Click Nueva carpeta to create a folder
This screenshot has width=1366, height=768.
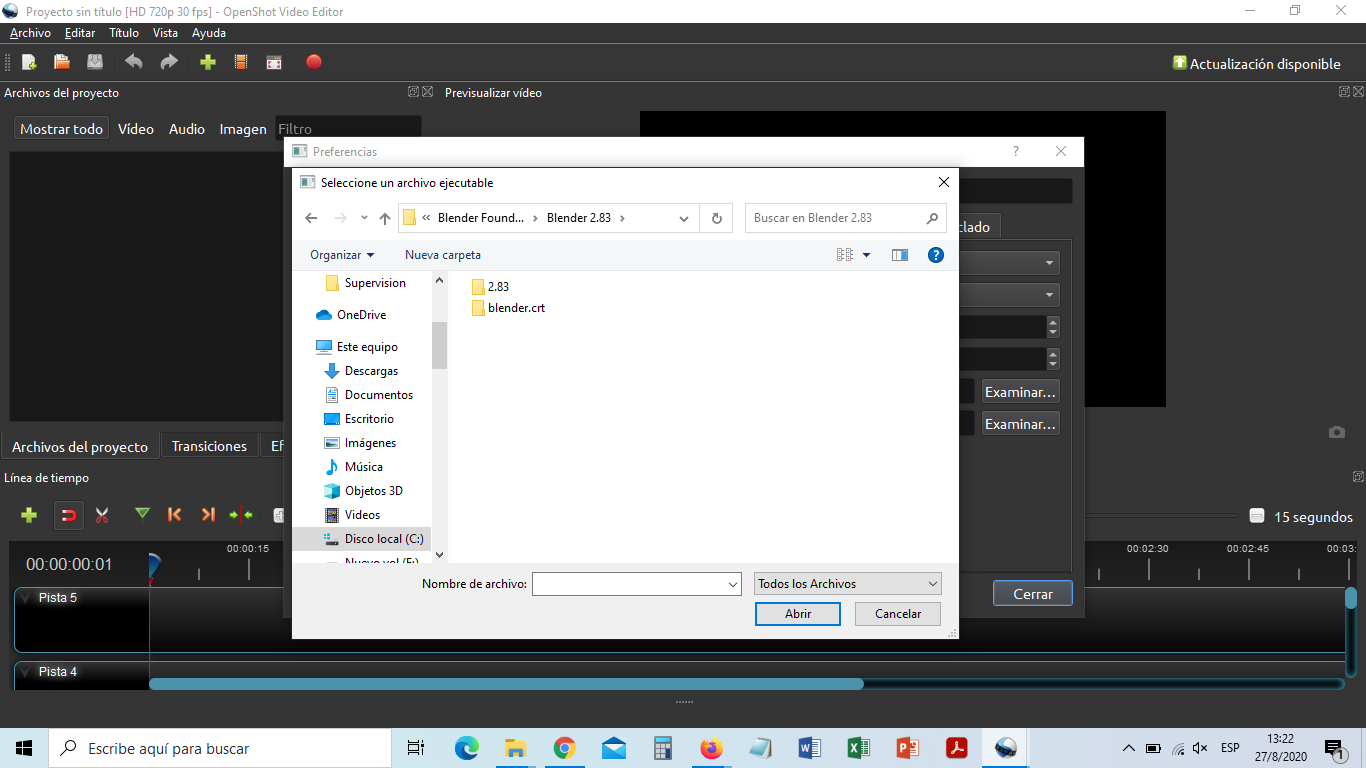[x=442, y=255]
